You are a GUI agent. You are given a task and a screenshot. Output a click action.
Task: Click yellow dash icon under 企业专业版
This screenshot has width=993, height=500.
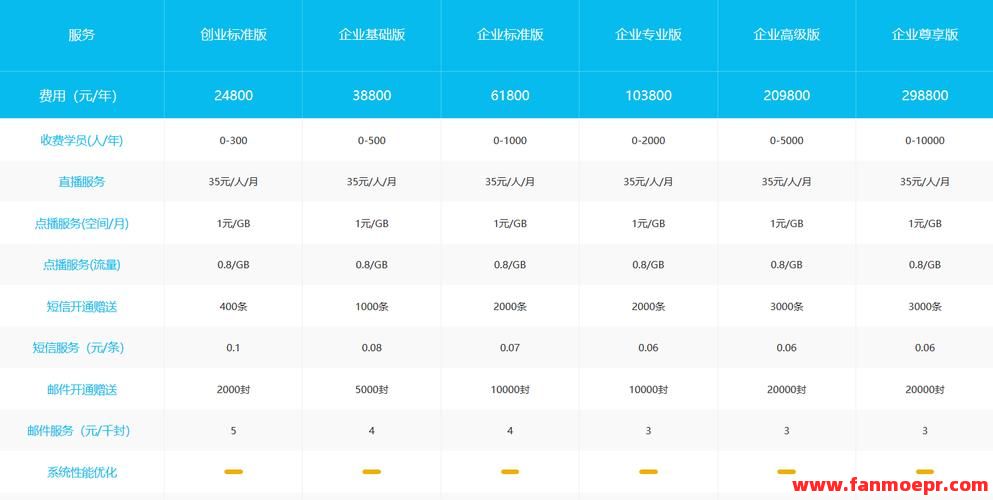[x=648, y=472]
